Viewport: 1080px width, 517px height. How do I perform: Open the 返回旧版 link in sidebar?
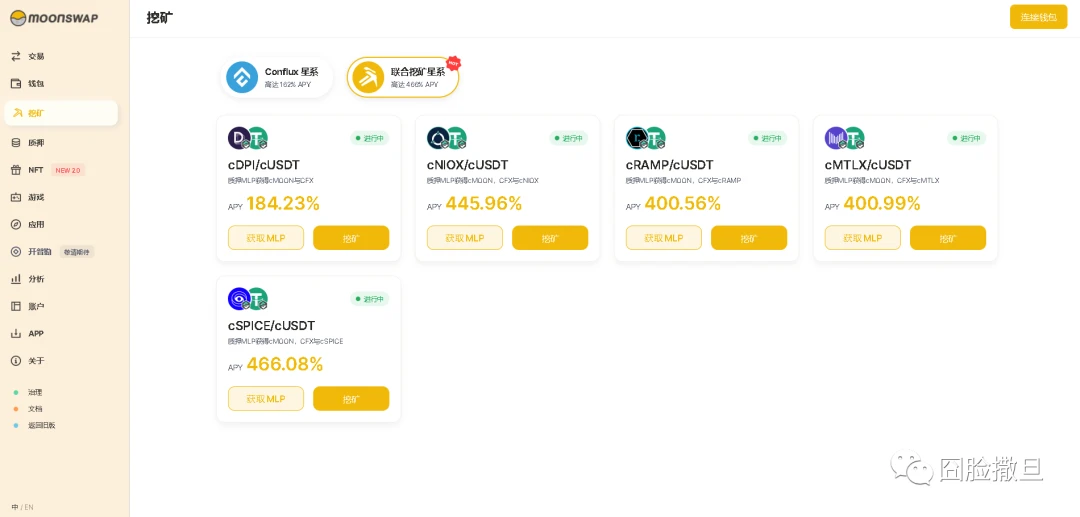[41, 425]
